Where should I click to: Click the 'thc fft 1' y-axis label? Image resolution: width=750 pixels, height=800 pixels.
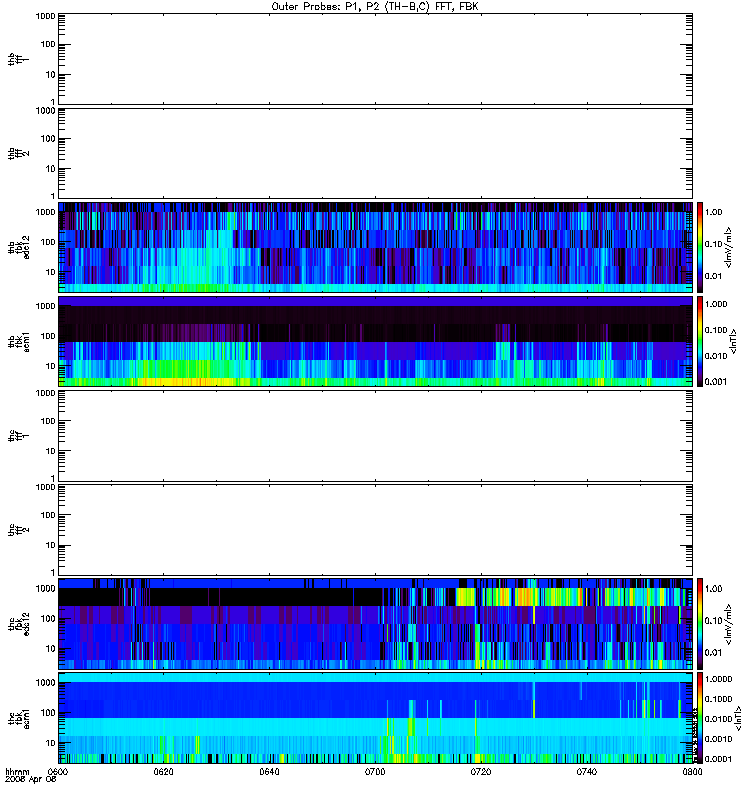point(18,436)
